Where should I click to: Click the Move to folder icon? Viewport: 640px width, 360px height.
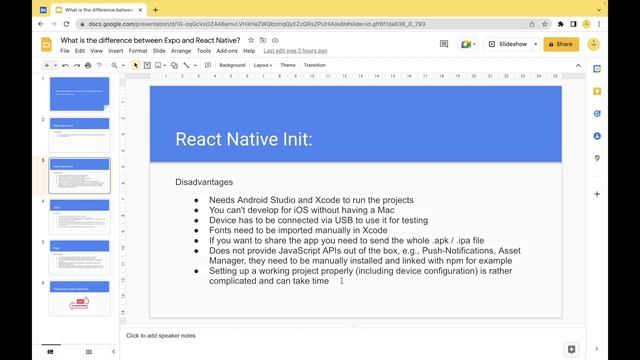point(263,40)
